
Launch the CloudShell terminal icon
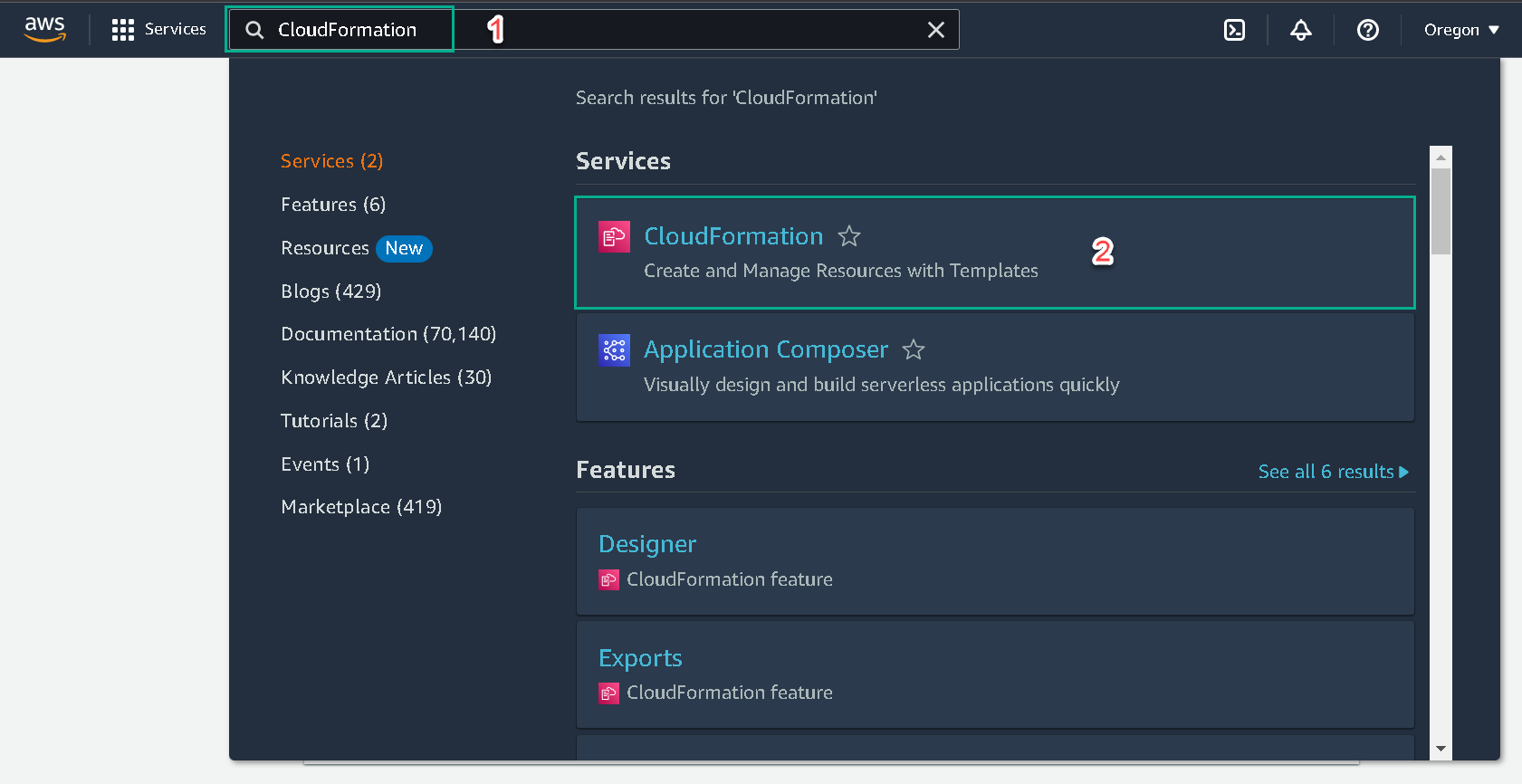pos(1234,30)
